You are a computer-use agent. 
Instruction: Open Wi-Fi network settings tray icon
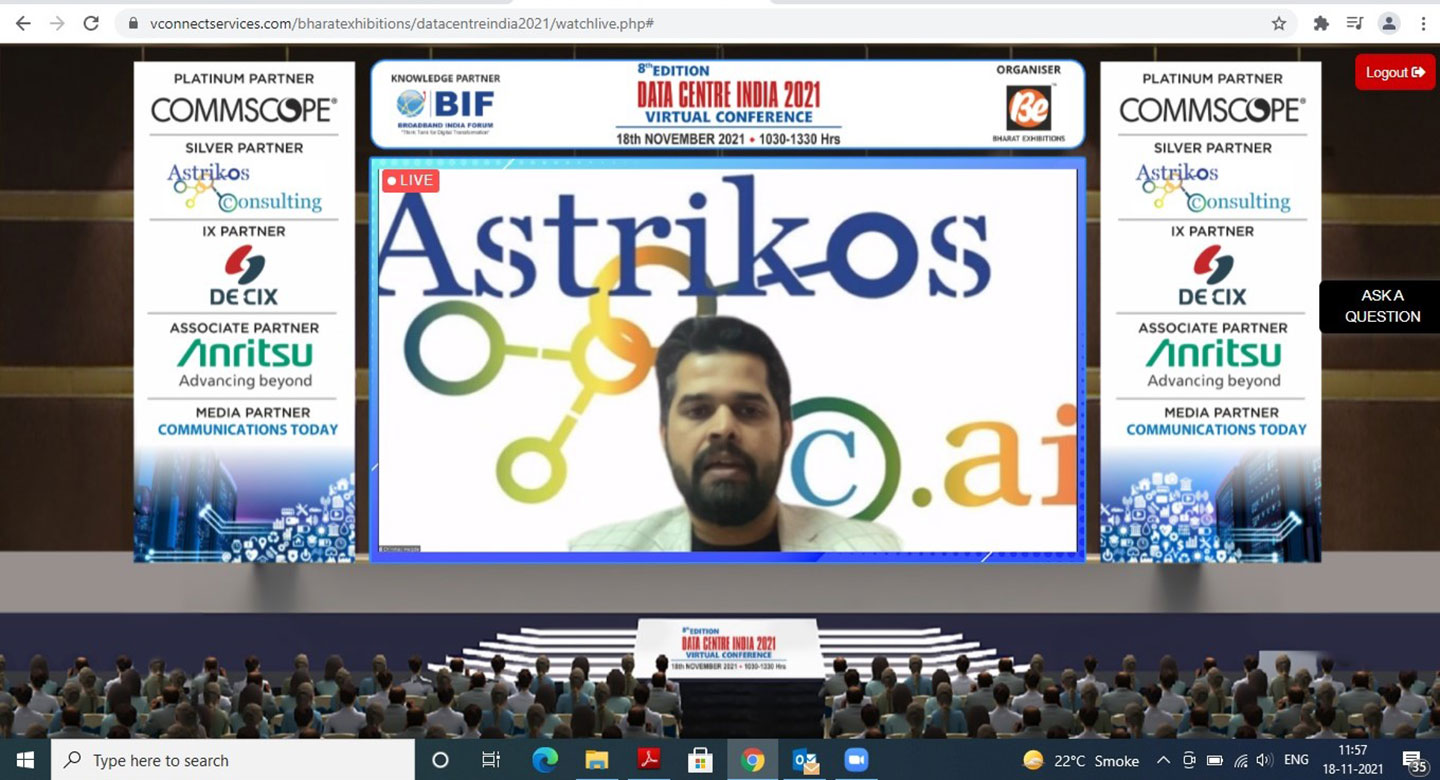[1241, 760]
